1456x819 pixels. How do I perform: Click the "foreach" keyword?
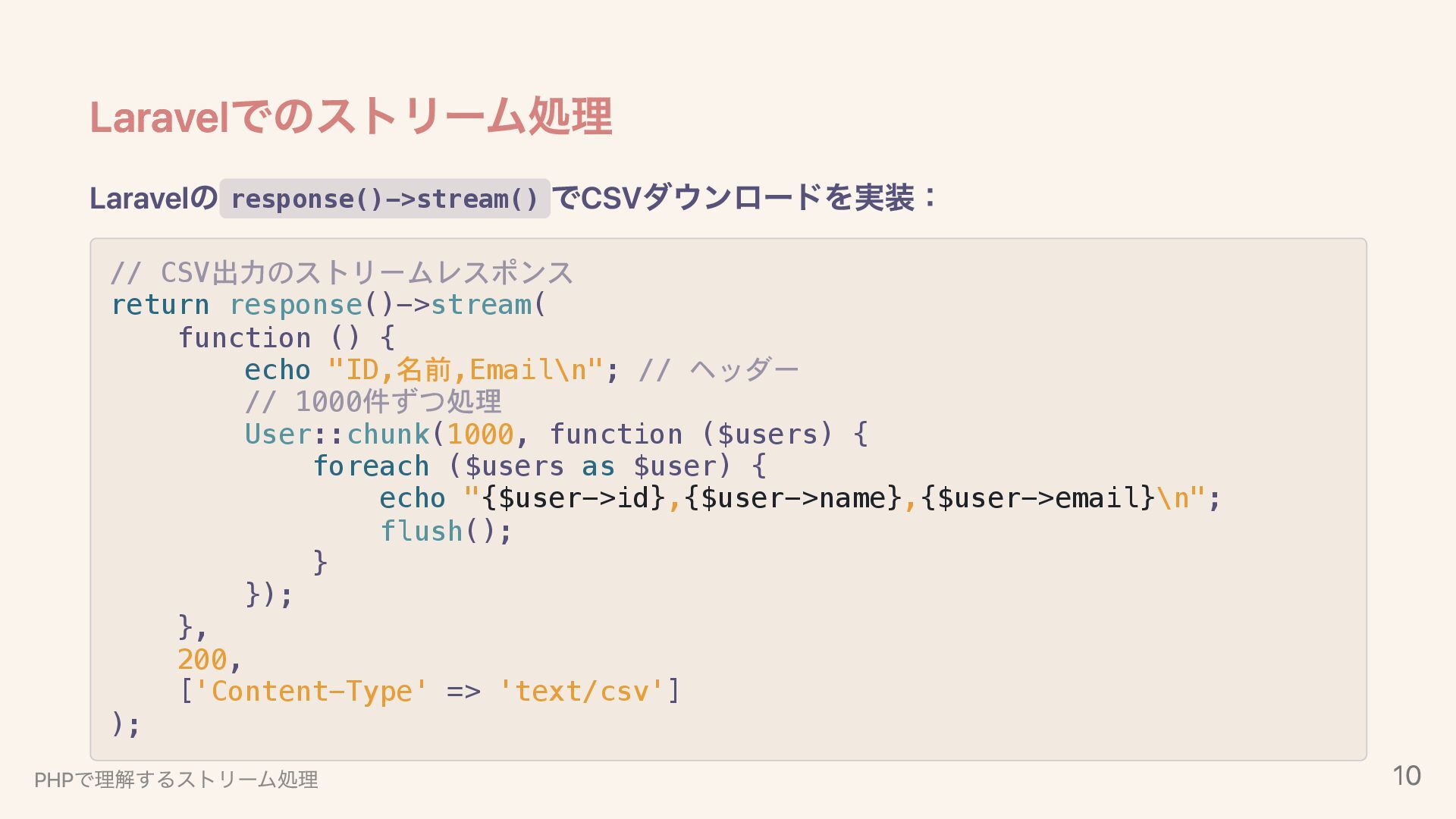pos(371,466)
